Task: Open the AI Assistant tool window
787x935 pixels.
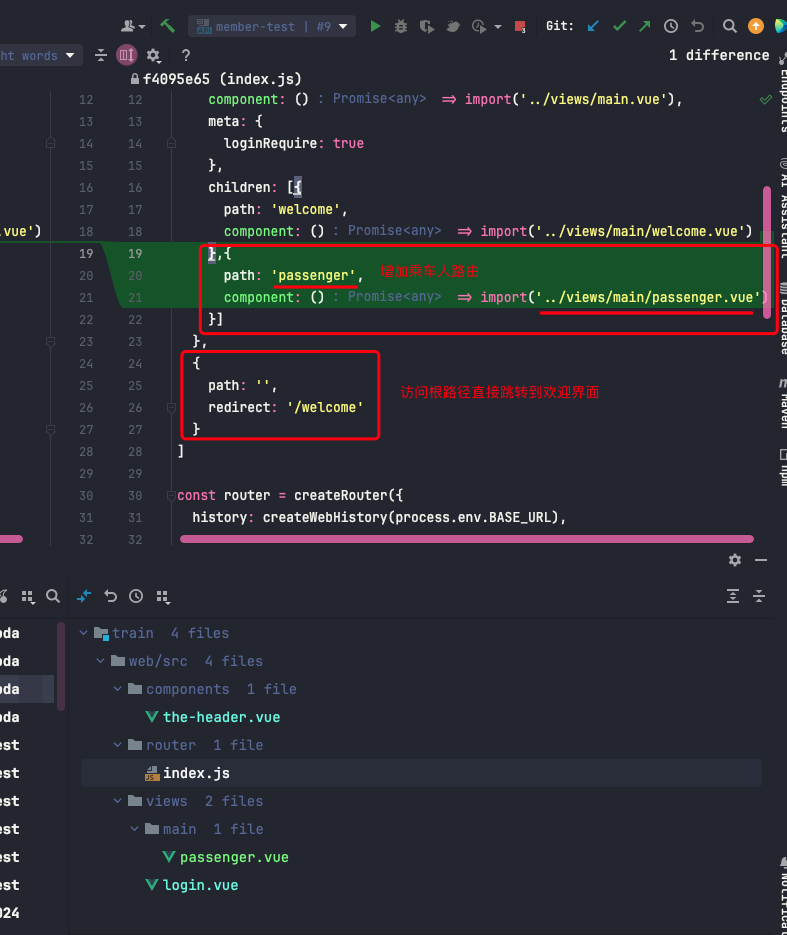Action: [782, 208]
